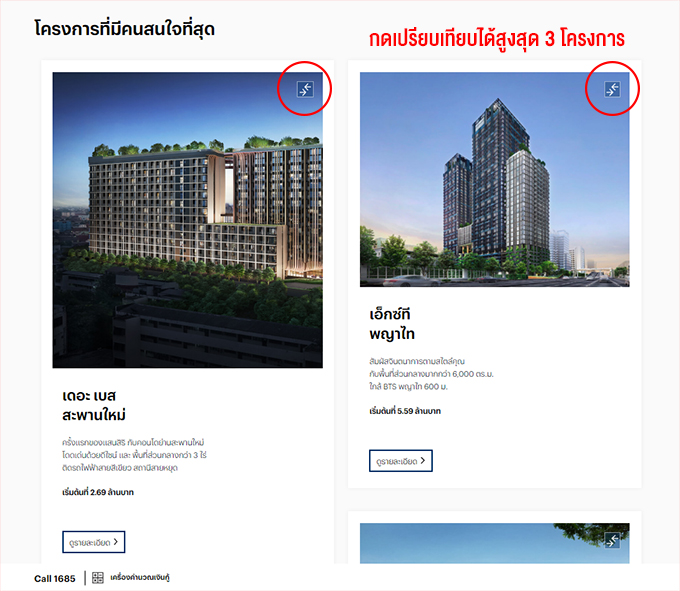This screenshot has height=591, width=680.
Task: Click the เดอะ เบส สะพานใหม่ description paragraph
Action: 134,455
